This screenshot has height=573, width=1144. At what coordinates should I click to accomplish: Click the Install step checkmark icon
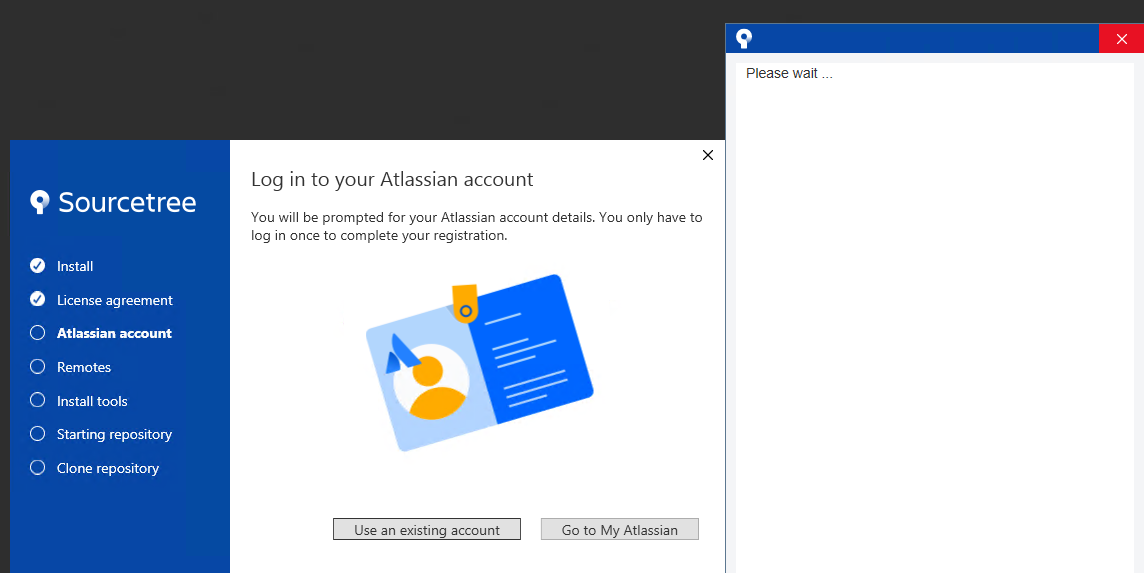(x=37, y=266)
